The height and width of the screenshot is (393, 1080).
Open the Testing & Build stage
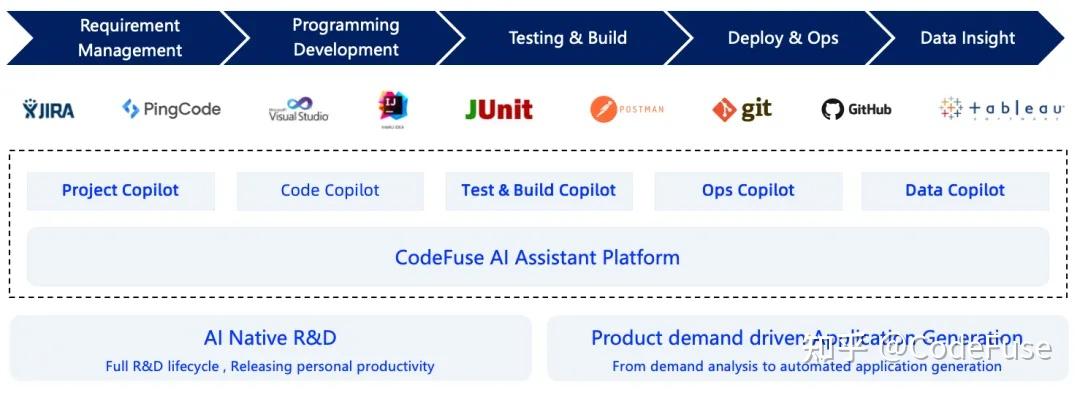point(566,38)
